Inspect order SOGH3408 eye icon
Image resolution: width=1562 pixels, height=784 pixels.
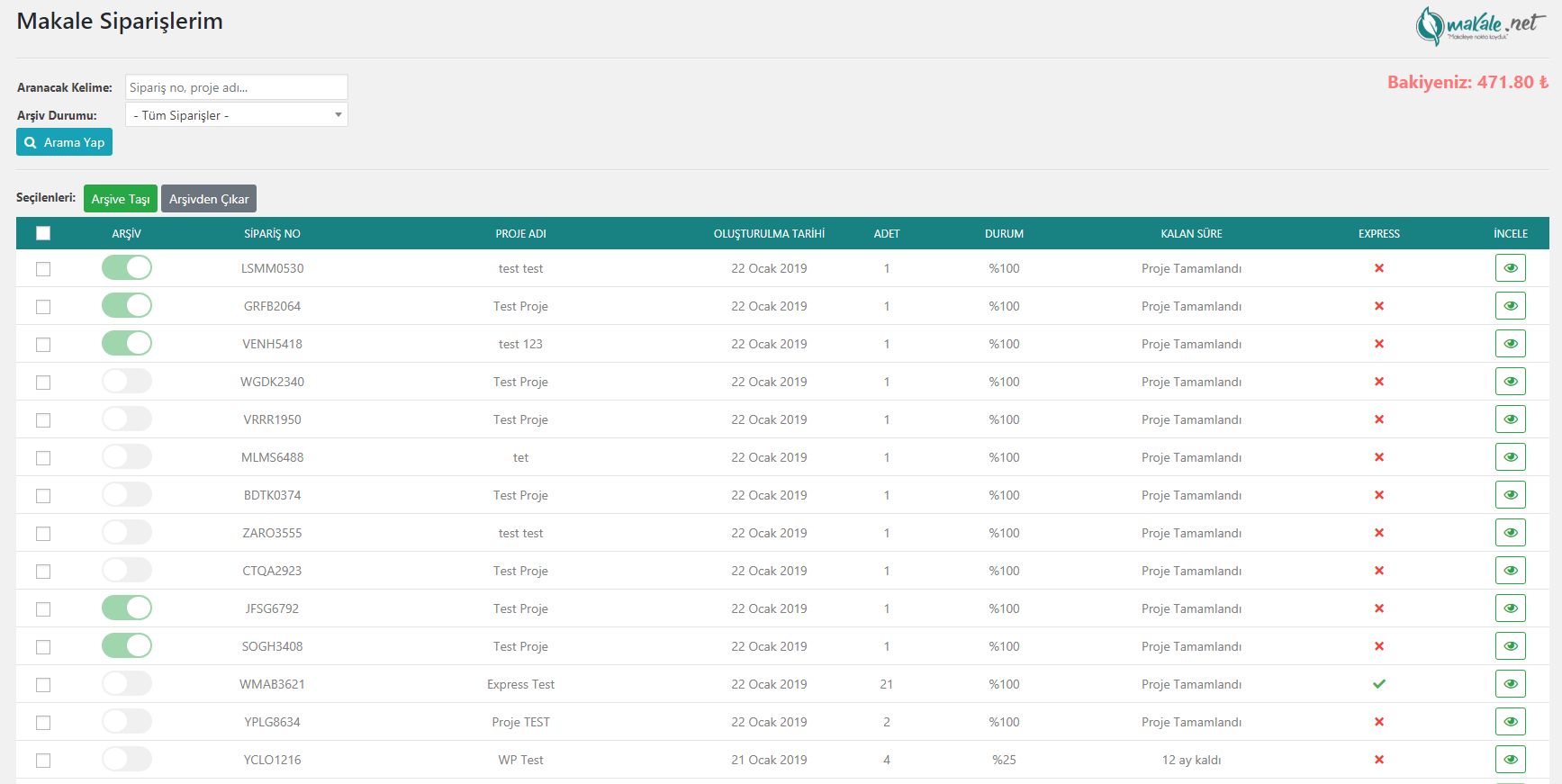pos(1510,646)
